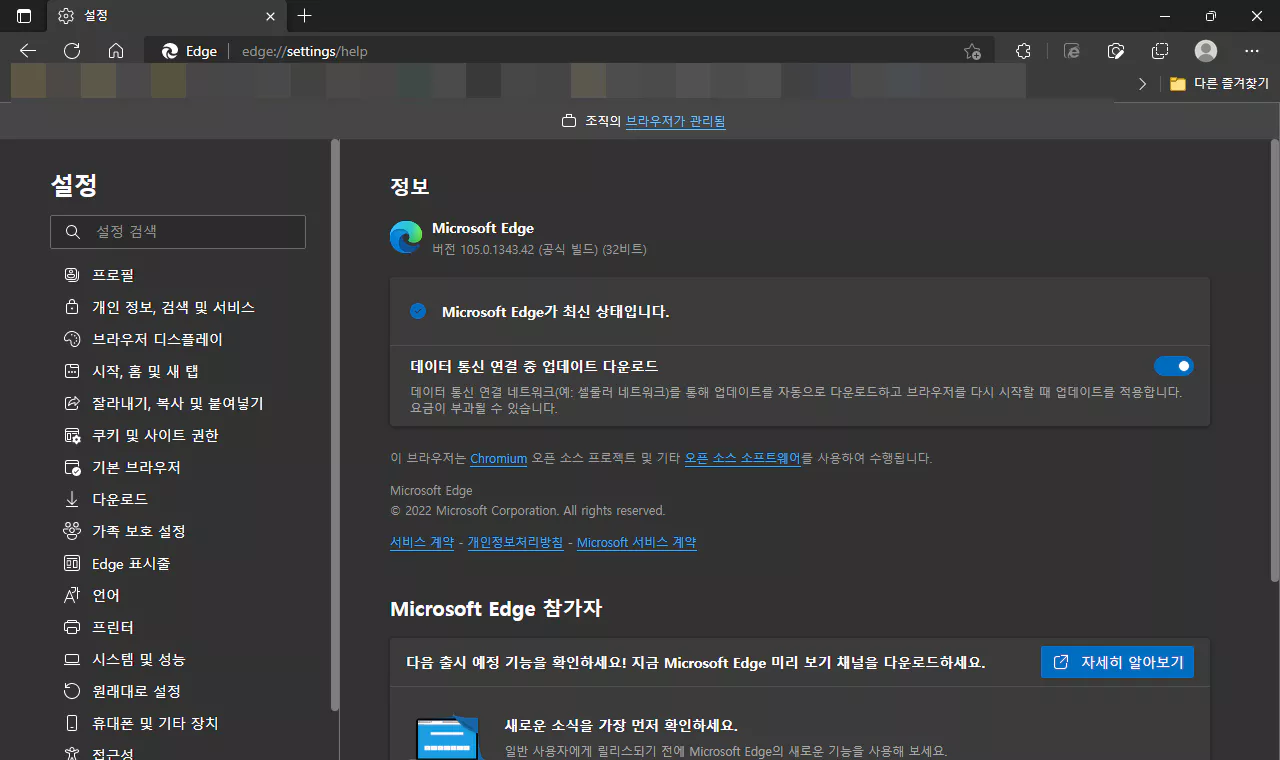The height and width of the screenshot is (760, 1280).
Task: Select the 언어 icon in sidebar
Action: (x=72, y=595)
